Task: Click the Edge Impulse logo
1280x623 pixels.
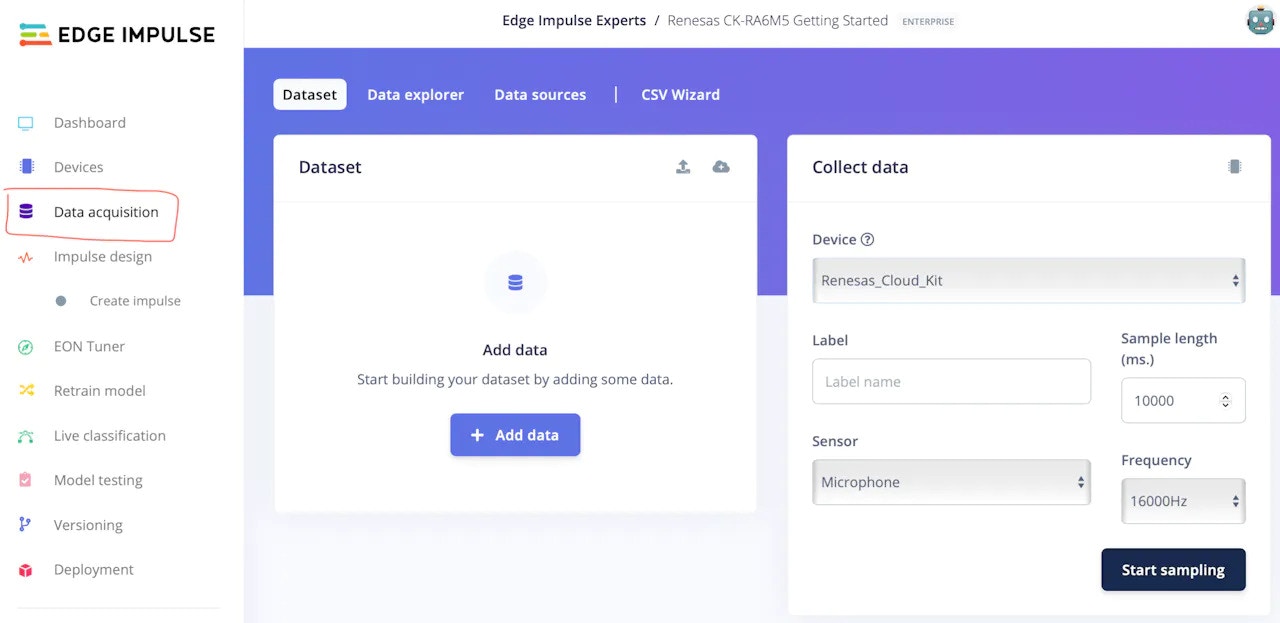Action: (117, 35)
